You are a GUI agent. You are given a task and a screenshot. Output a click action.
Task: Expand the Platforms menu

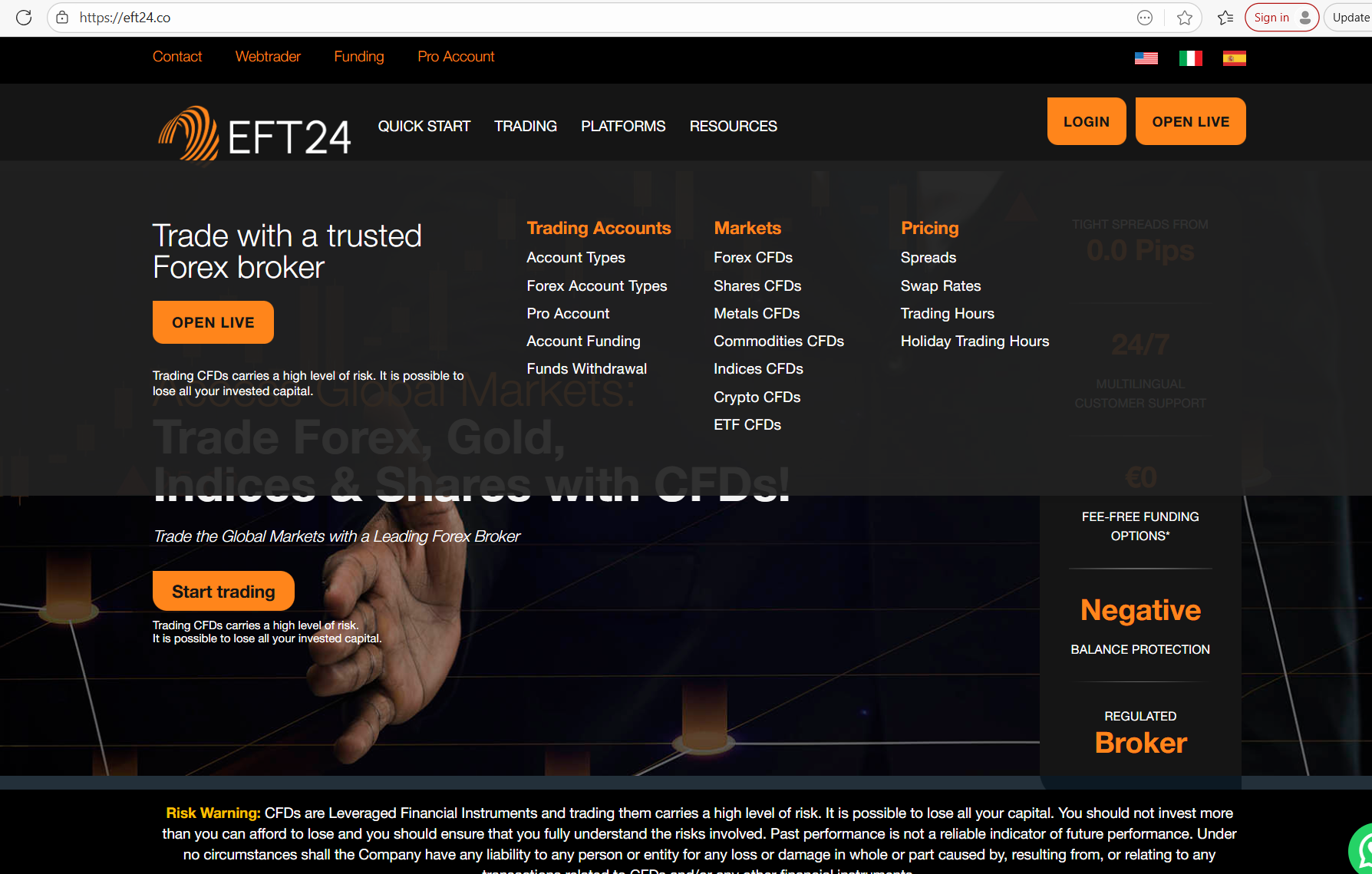622,126
